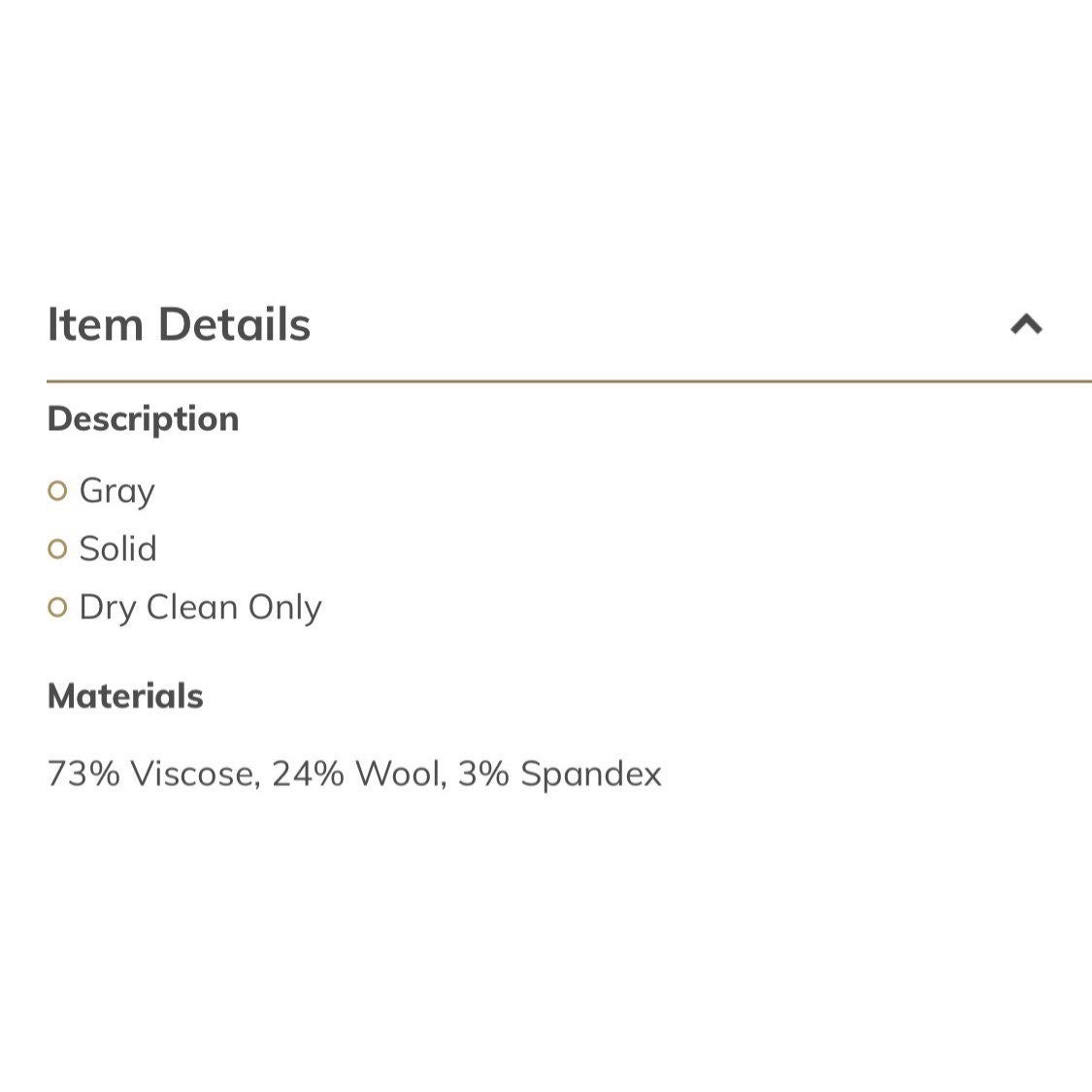Click the bullet circle beside Solid
The height and width of the screenshot is (1092, 1092).
click(57, 549)
